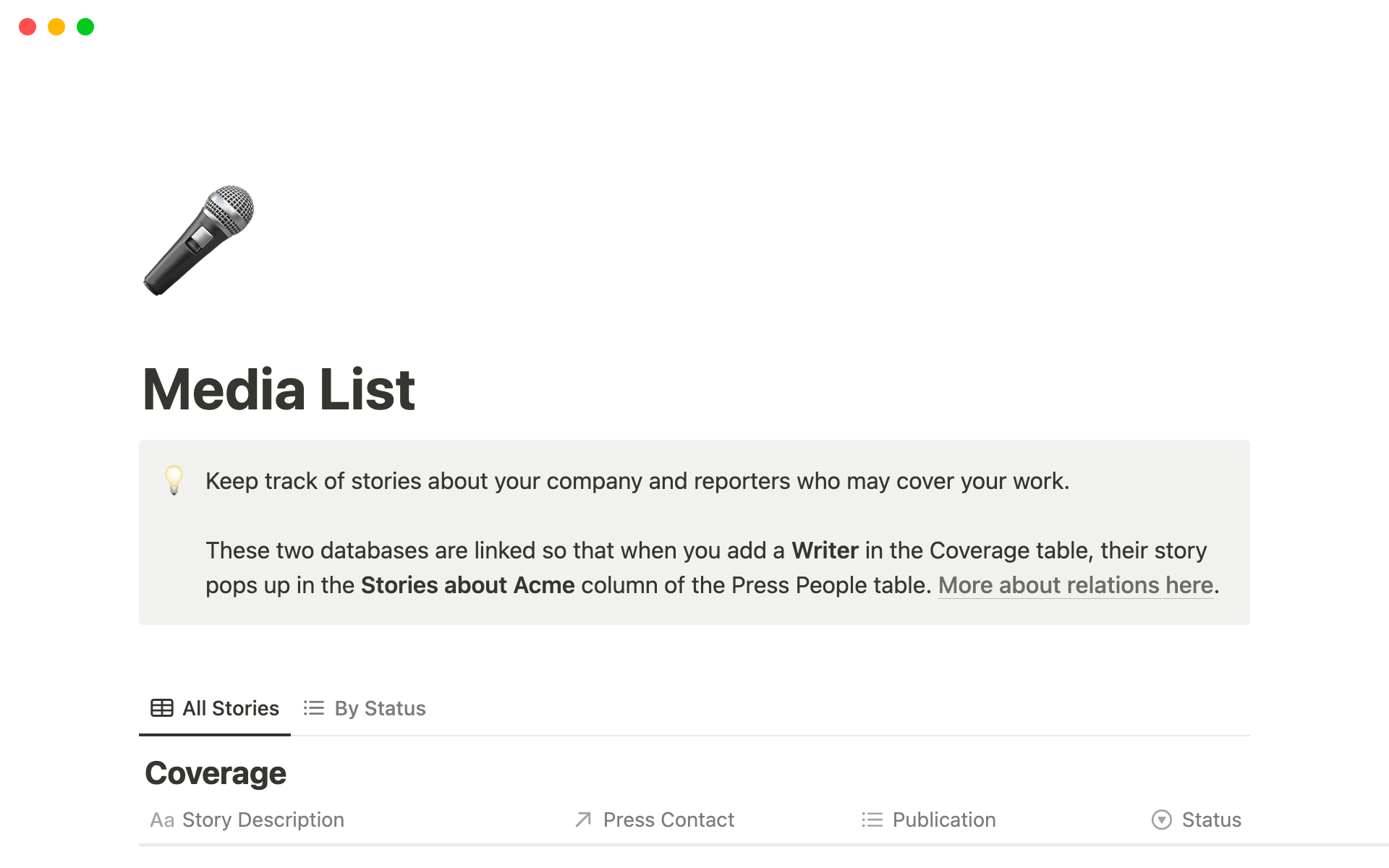Click the list icon beside By Status

(313, 707)
